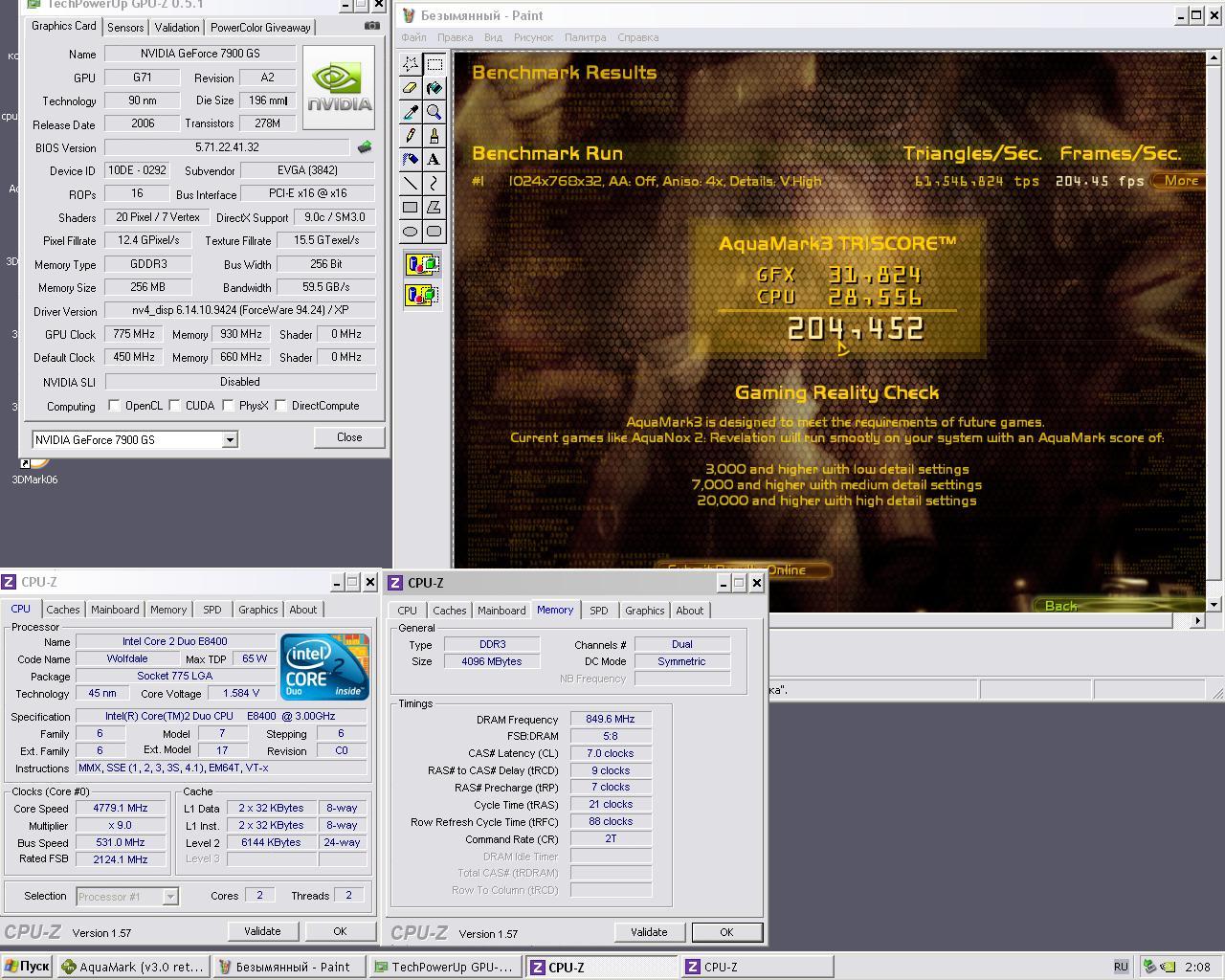Choose the Line tool in Paint

click(411, 184)
